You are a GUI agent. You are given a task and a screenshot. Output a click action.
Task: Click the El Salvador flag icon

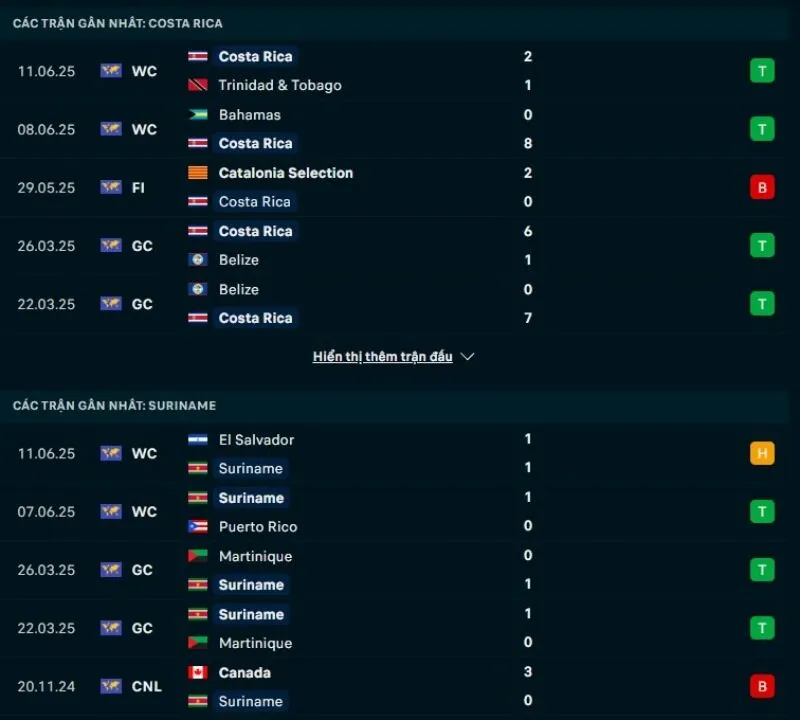198,439
